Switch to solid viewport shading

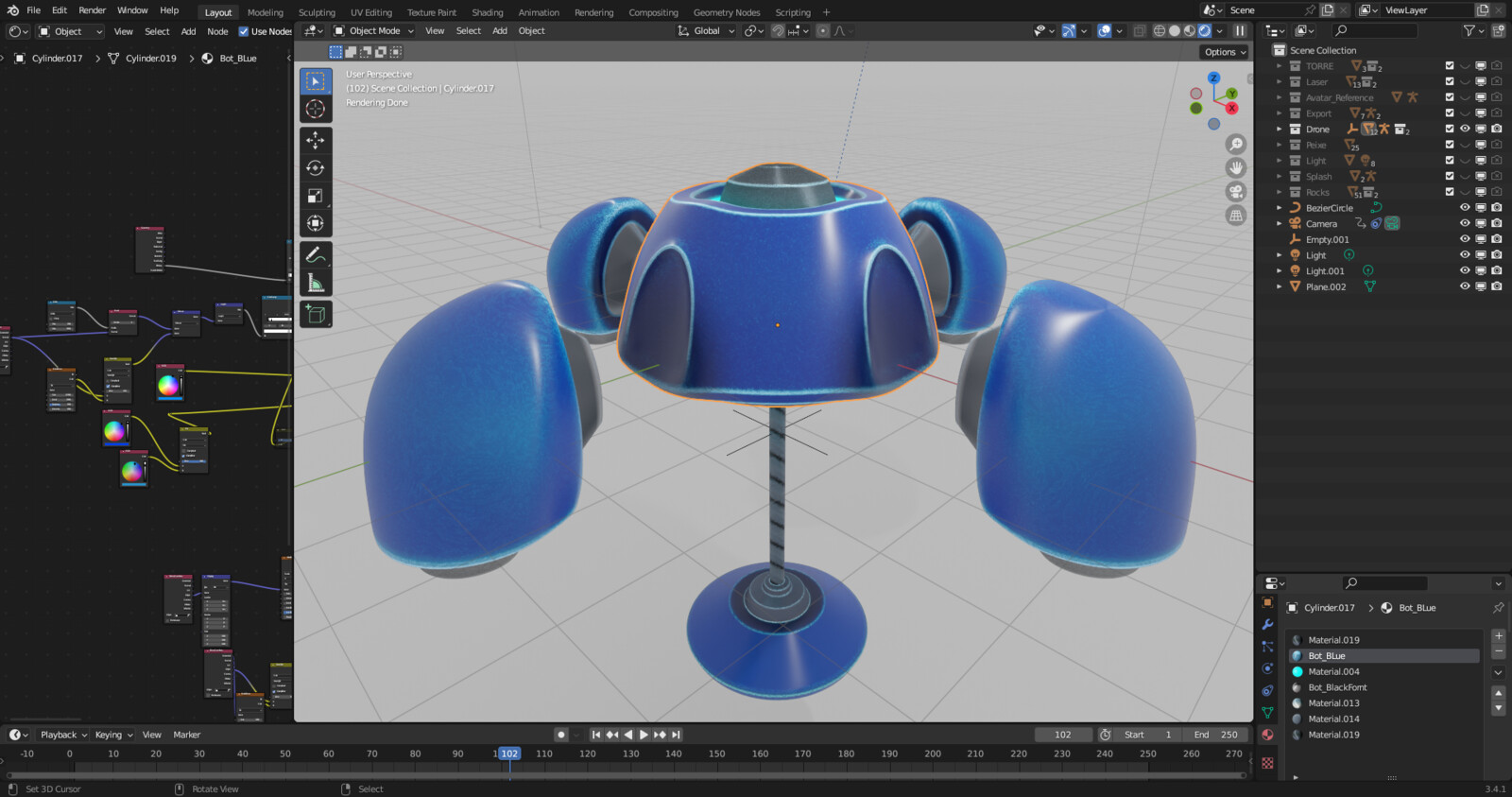pos(1175,31)
